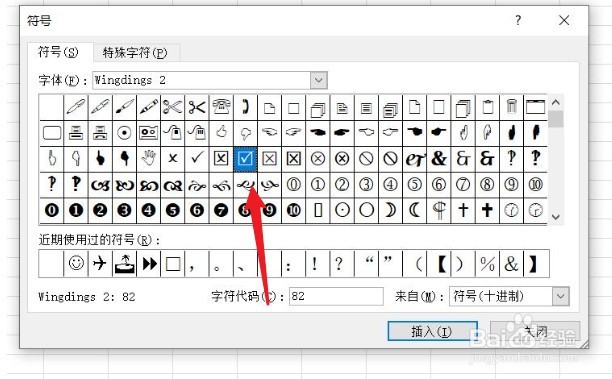Select the circle with center dot symbol in last row

[x=342, y=210]
